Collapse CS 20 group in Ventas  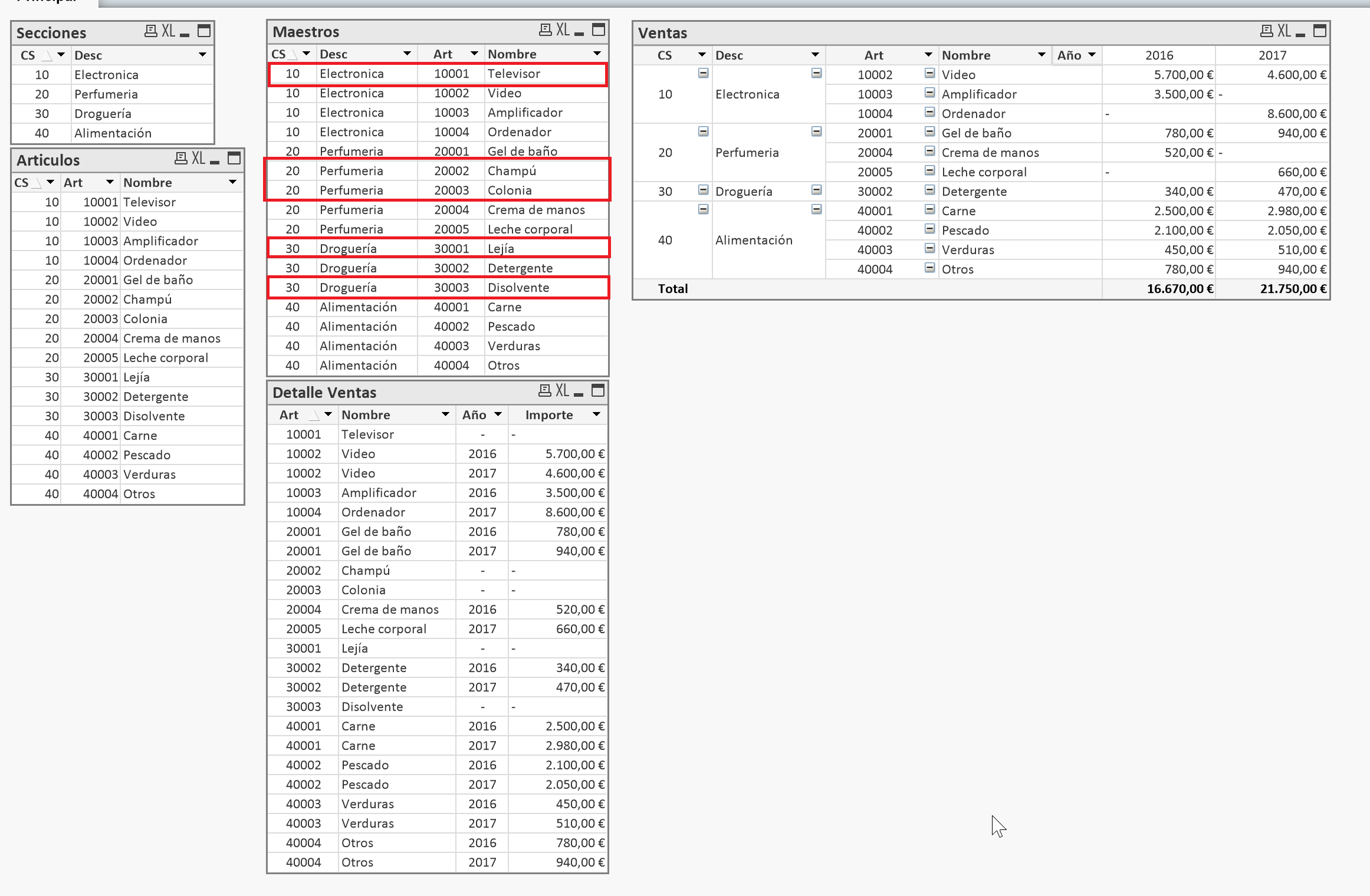703,131
